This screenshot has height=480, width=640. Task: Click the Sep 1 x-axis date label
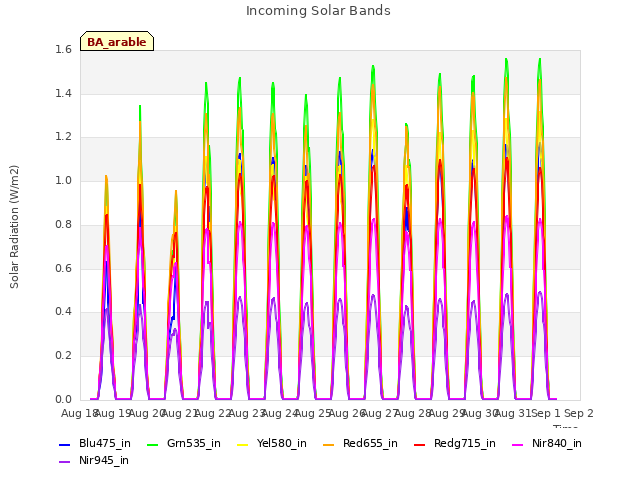point(546,413)
